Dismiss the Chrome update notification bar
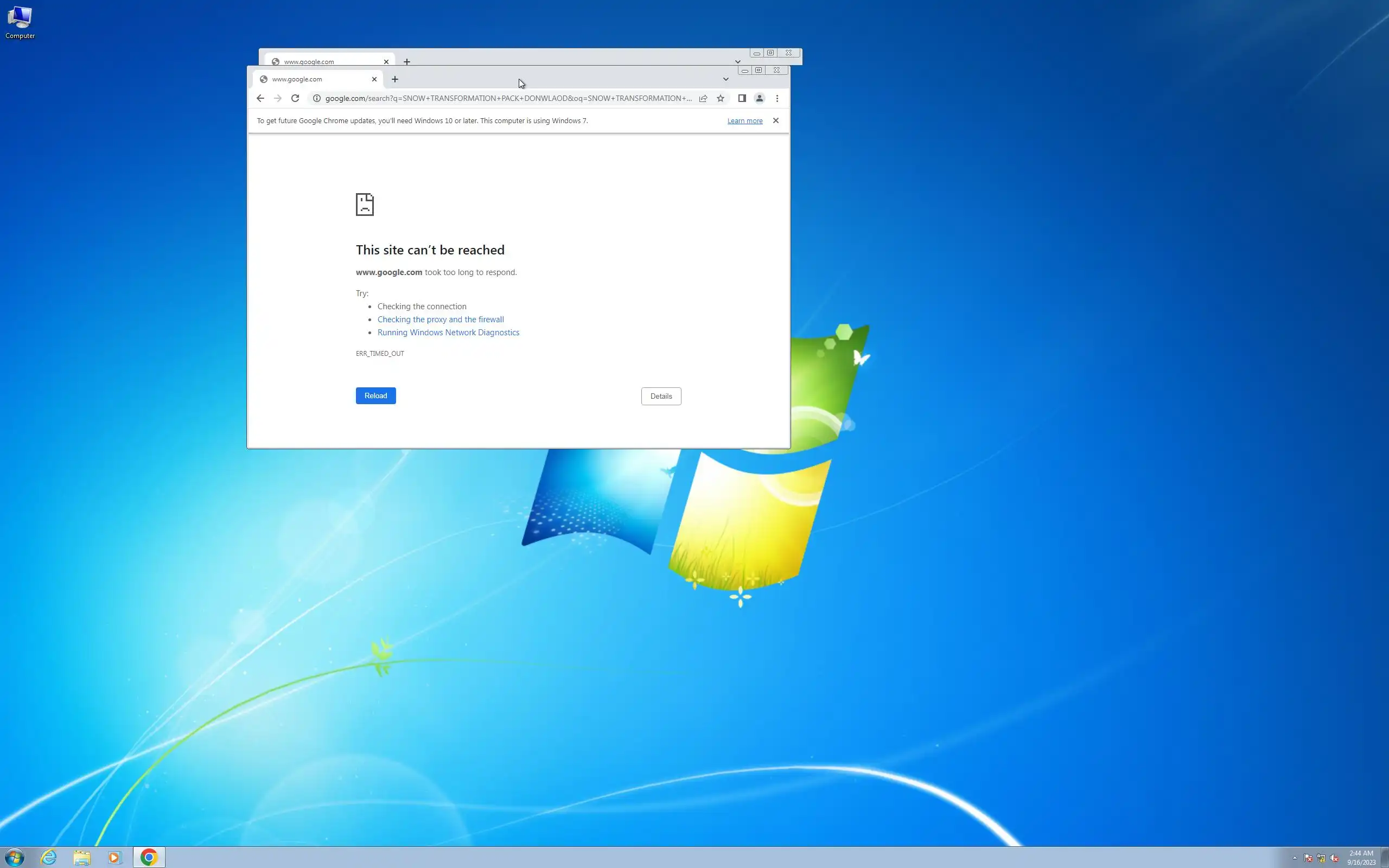This screenshot has height=868, width=1389. point(775,120)
